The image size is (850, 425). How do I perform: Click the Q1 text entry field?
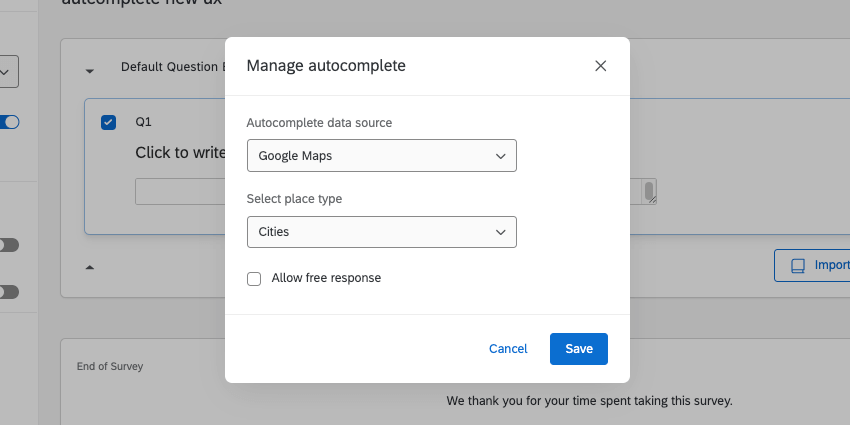180,191
